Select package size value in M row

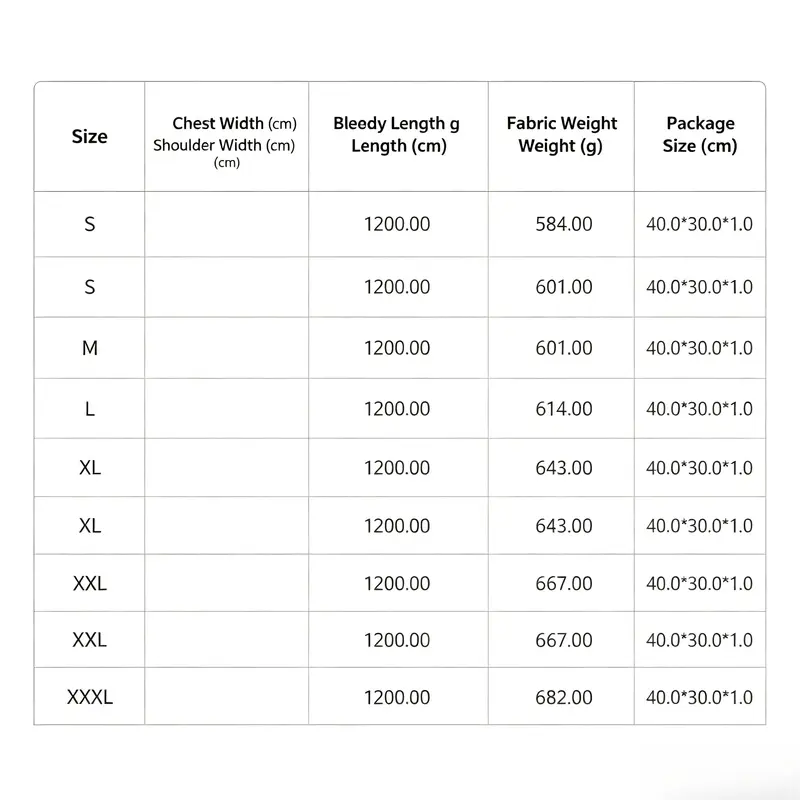pyautogui.click(x=699, y=348)
